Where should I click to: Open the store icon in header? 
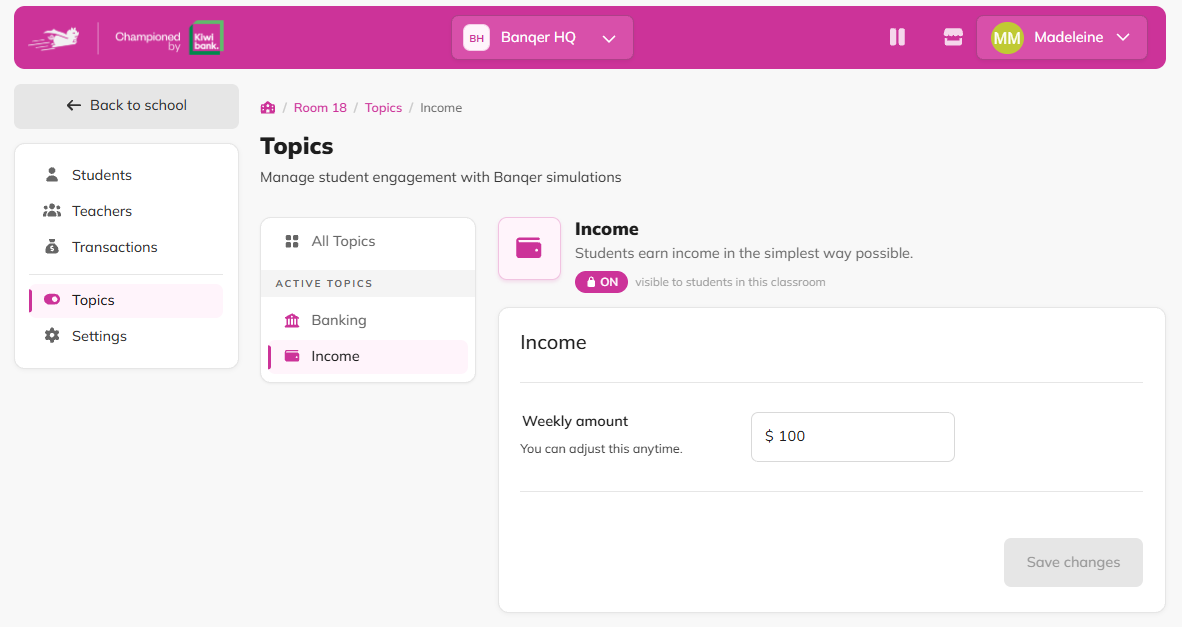point(953,37)
